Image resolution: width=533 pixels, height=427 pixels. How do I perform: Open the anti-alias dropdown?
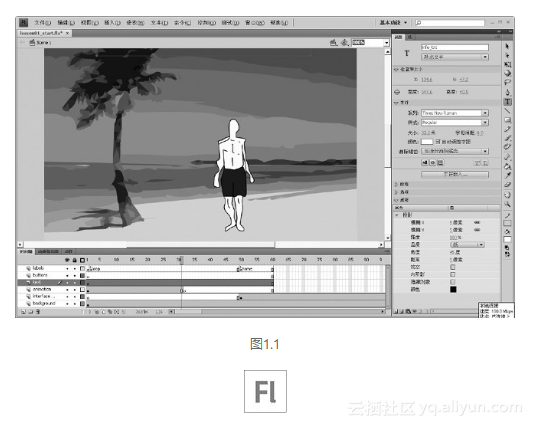(455, 151)
